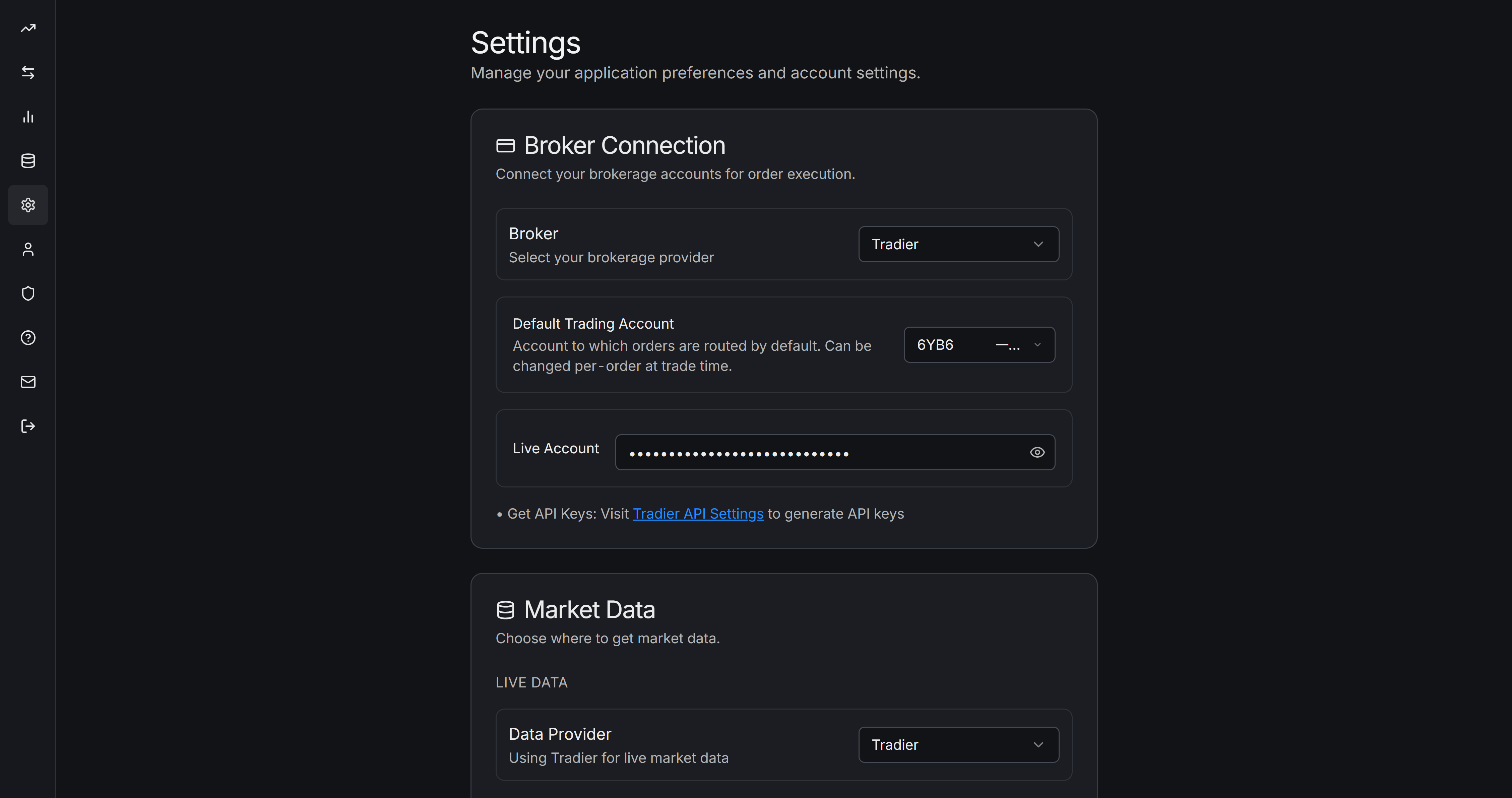Screen dimensions: 1512x798
Task: Open the Data Provider dropdown showing Tradier
Action: point(958,745)
